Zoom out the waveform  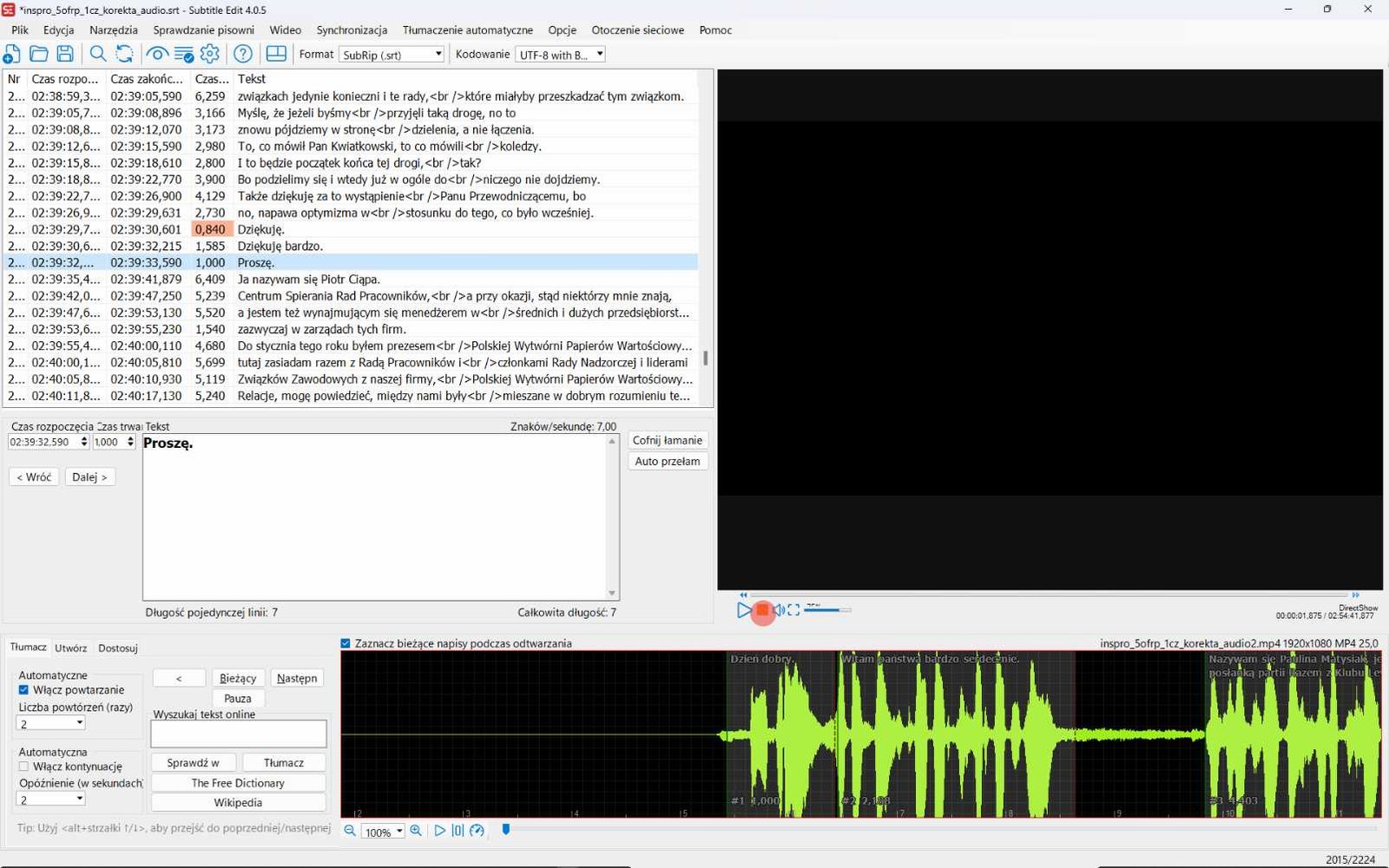point(350,831)
